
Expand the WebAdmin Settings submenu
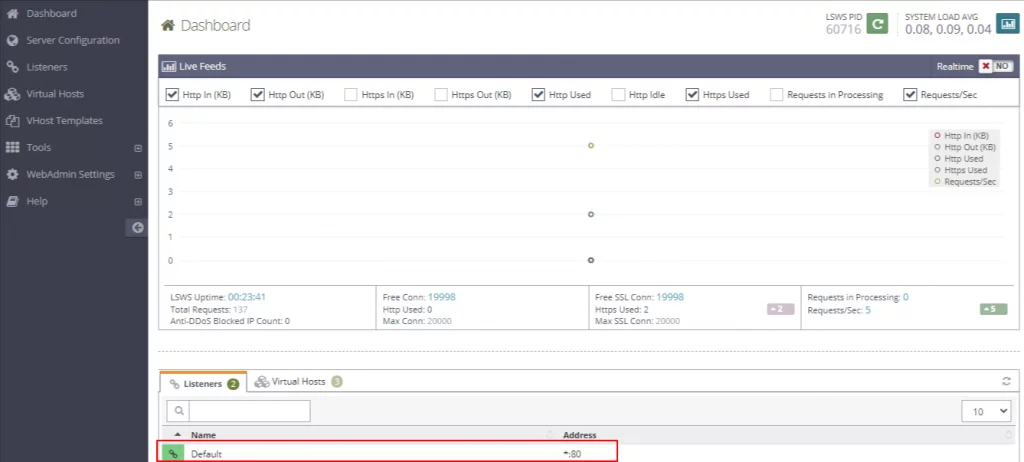tap(138, 175)
